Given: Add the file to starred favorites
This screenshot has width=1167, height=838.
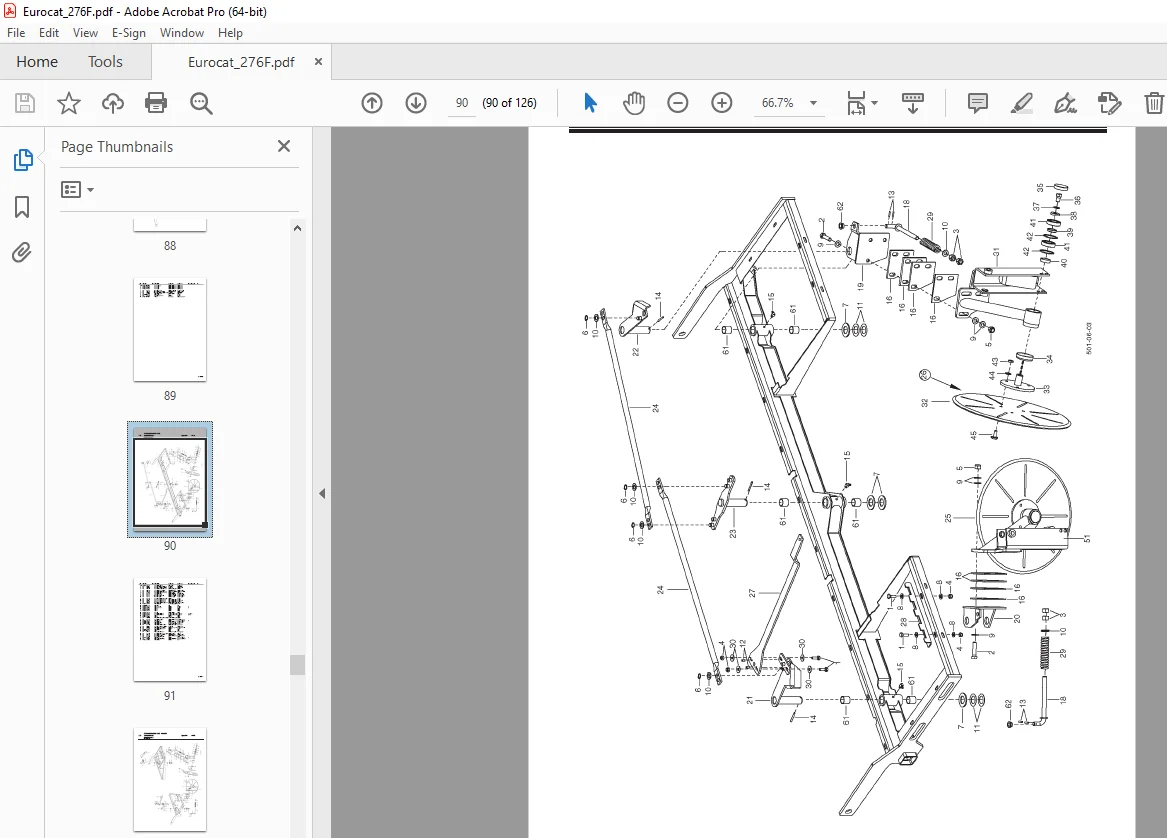Looking at the screenshot, I should [x=68, y=103].
